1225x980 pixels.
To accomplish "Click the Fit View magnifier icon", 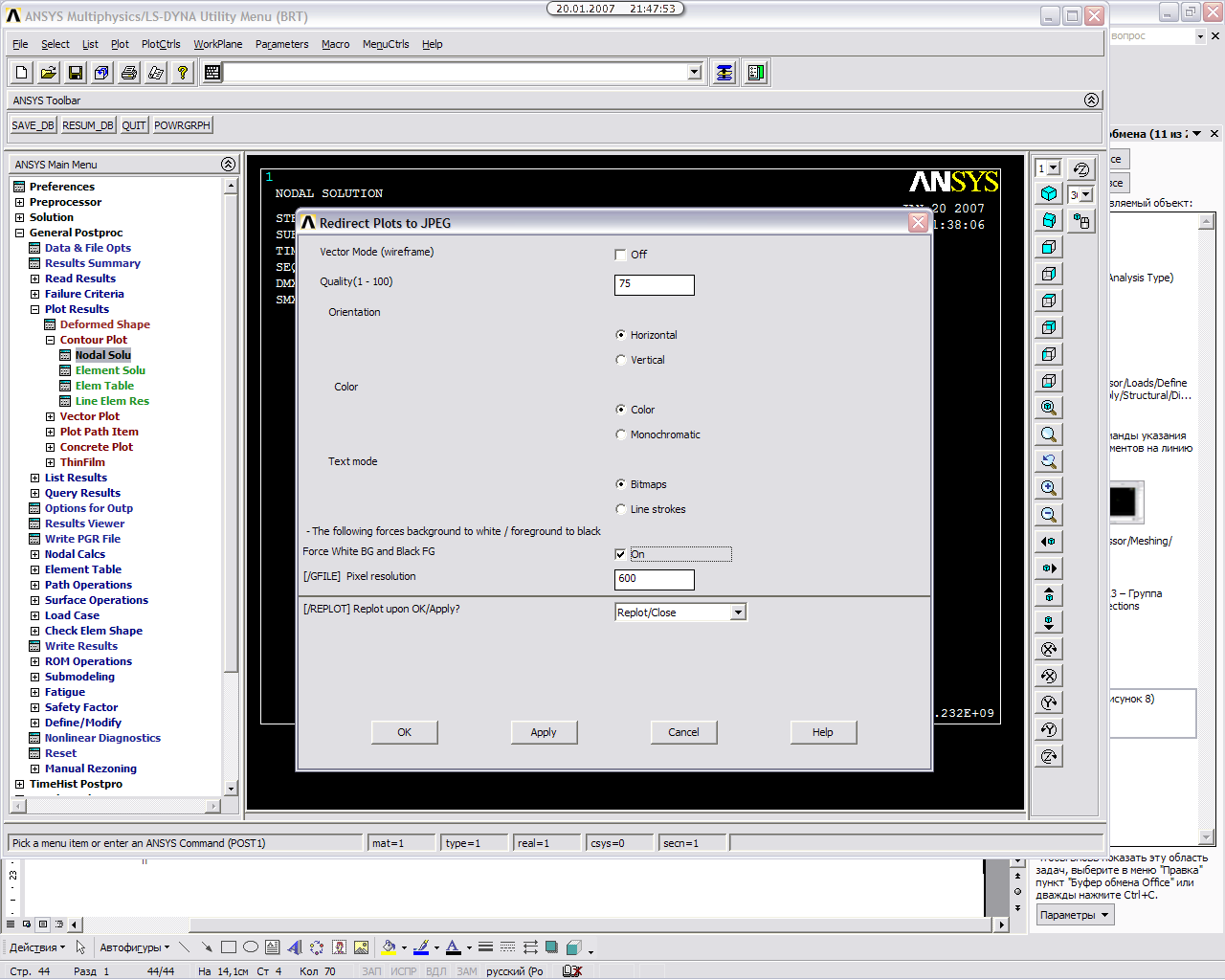I will (x=1049, y=408).
